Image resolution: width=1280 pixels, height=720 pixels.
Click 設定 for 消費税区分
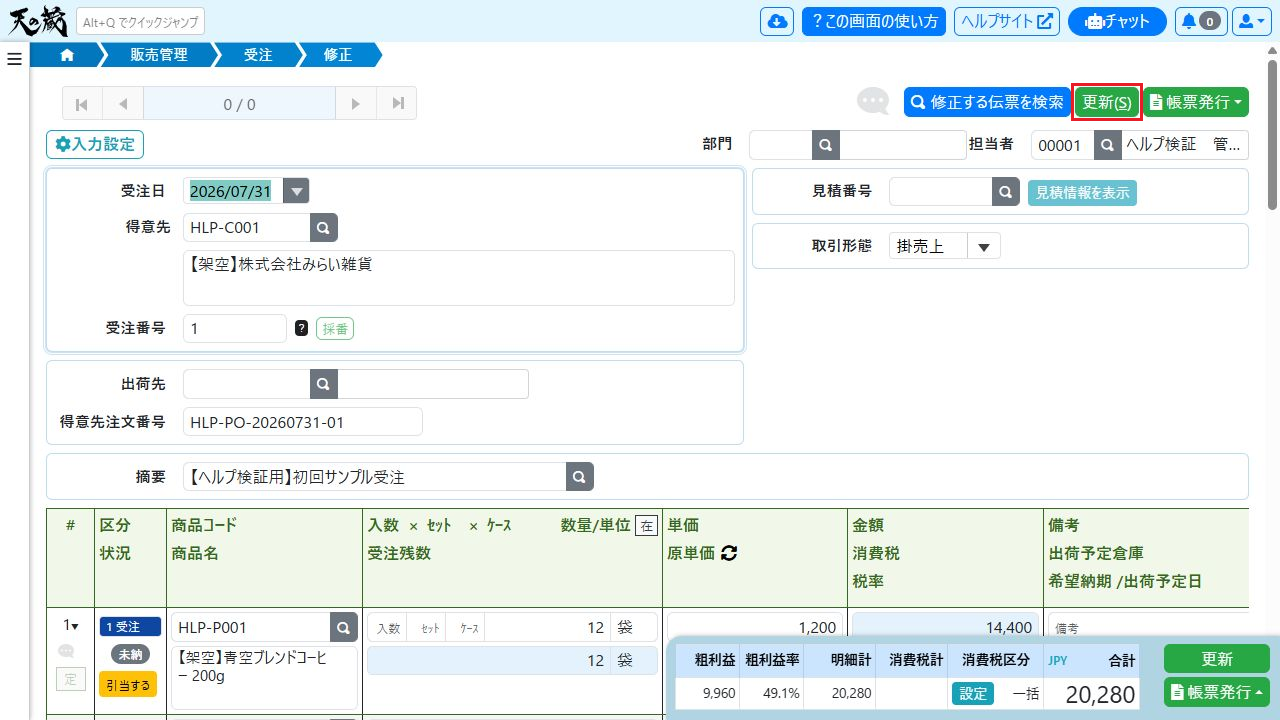[973, 694]
